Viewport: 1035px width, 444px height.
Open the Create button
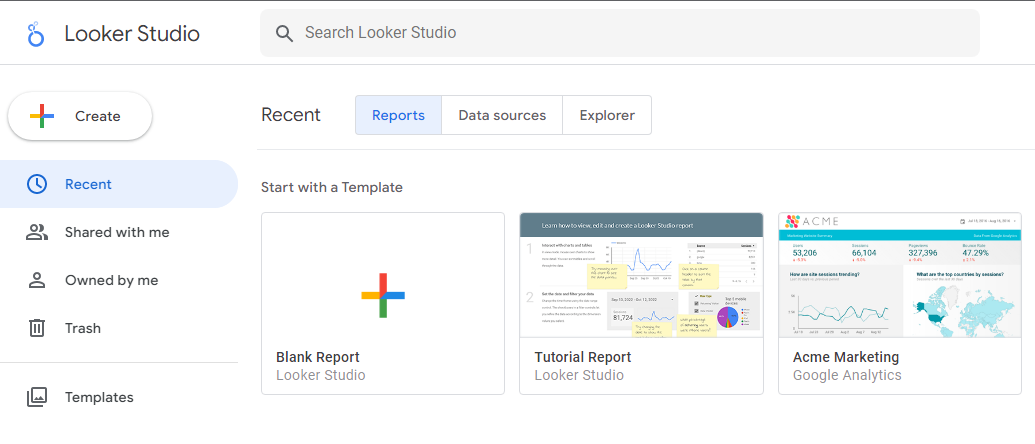pos(80,116)
